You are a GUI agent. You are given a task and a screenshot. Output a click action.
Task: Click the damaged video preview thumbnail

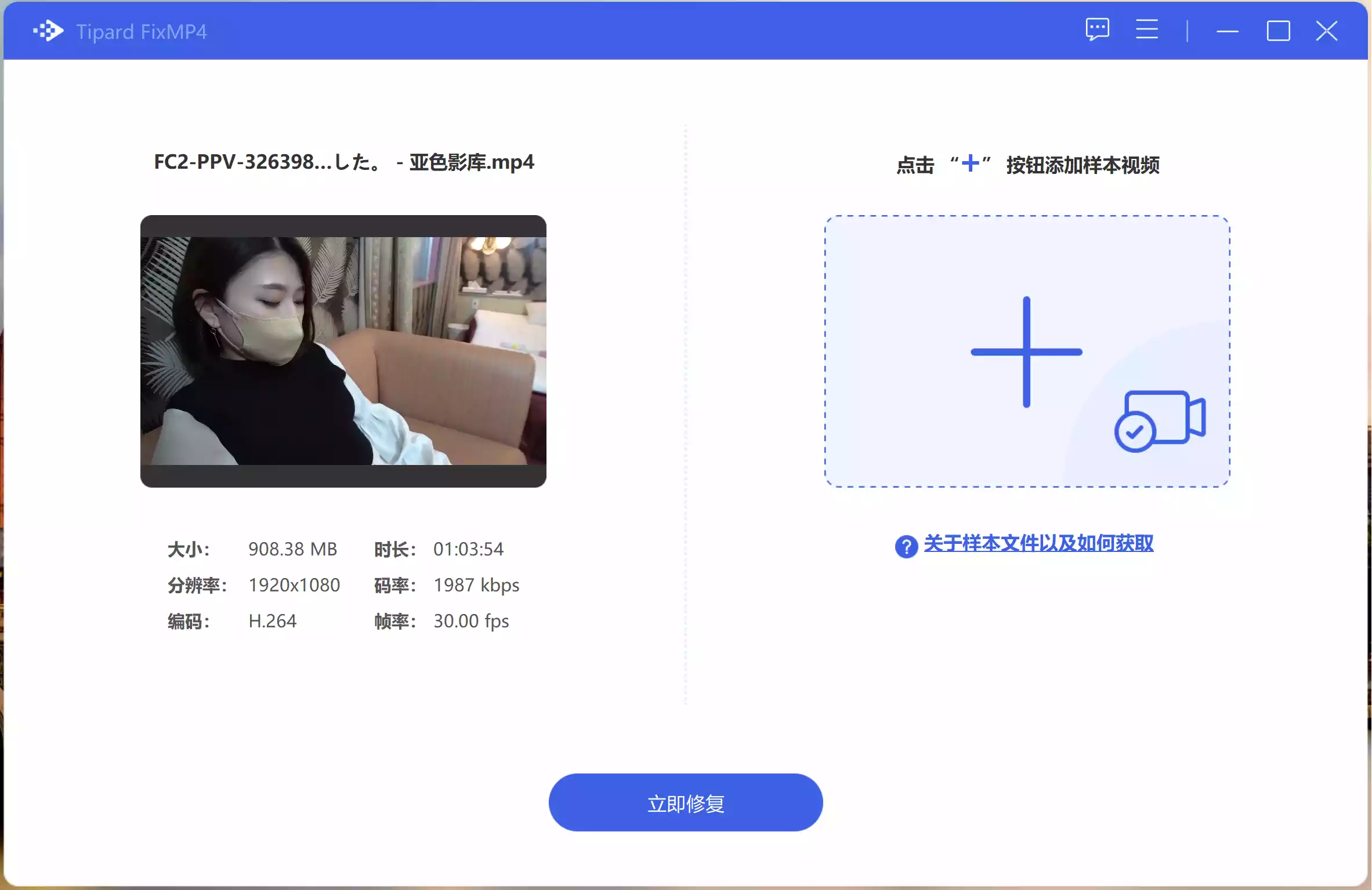[x=343, y=351]
